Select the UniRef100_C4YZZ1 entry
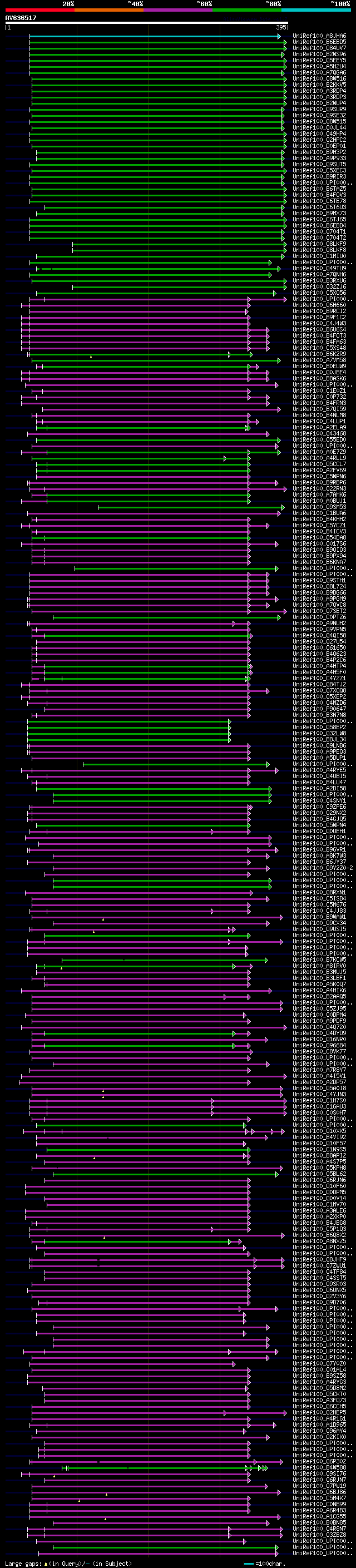The width and height of the screenshot is (356, 1568). (319, 678)
